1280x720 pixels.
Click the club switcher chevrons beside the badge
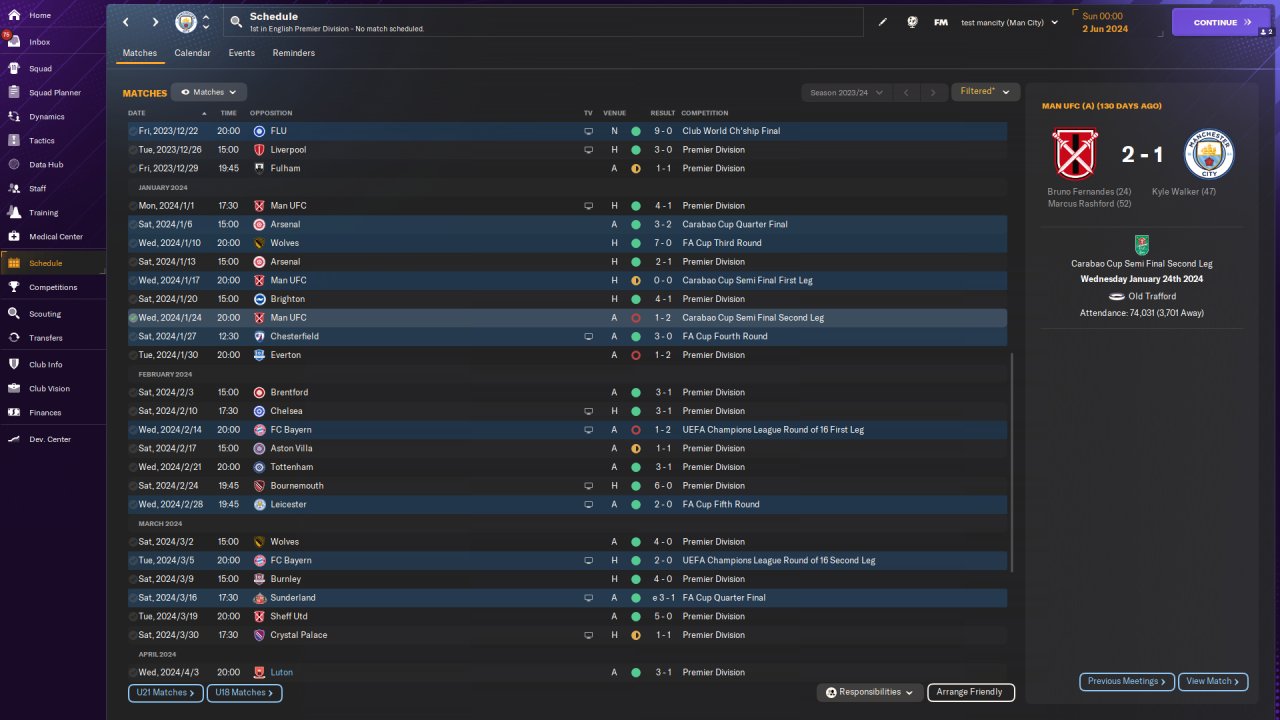[x=206, y=22]
